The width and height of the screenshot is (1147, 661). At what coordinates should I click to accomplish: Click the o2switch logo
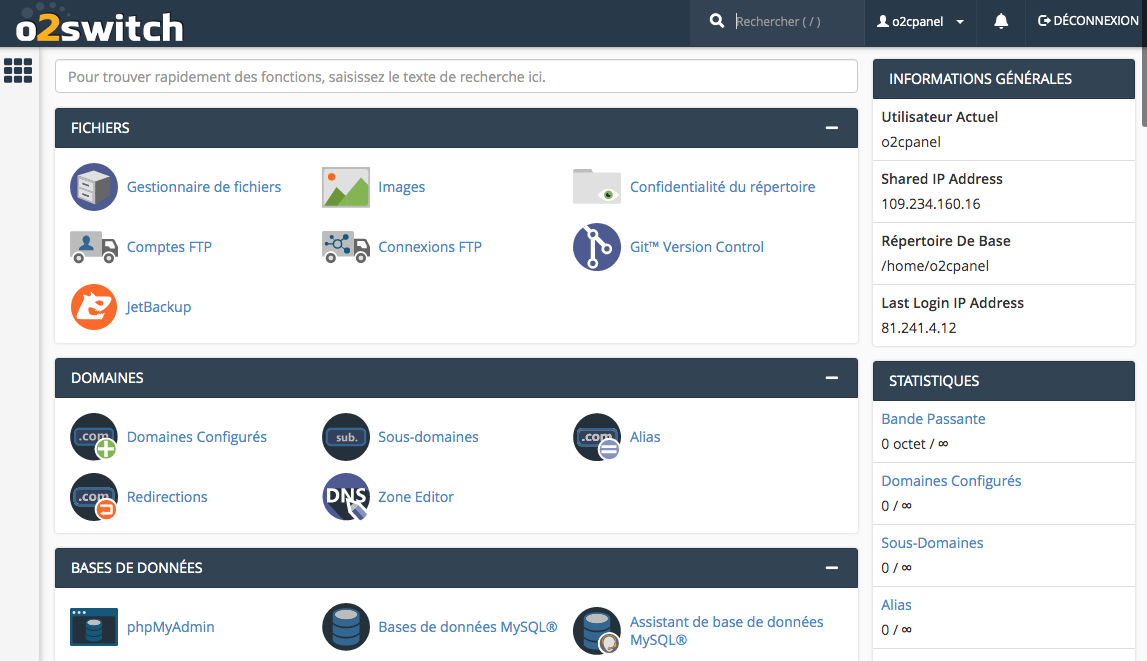click(x=99, y=23)
